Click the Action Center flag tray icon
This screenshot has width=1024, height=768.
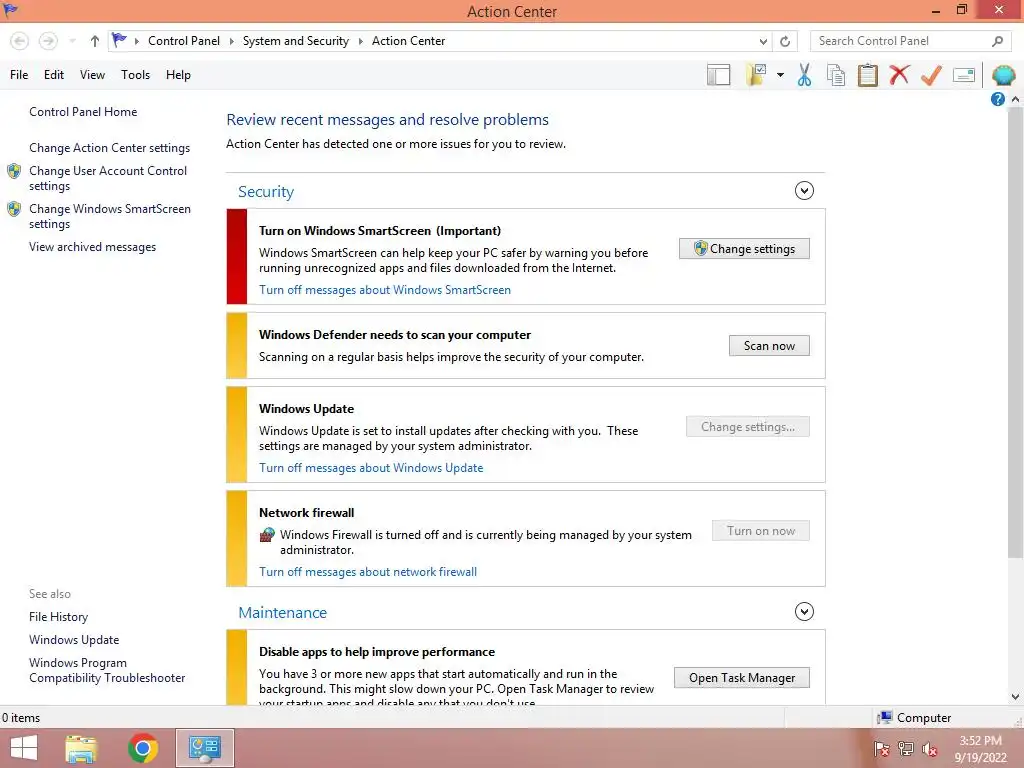point(881,749)
